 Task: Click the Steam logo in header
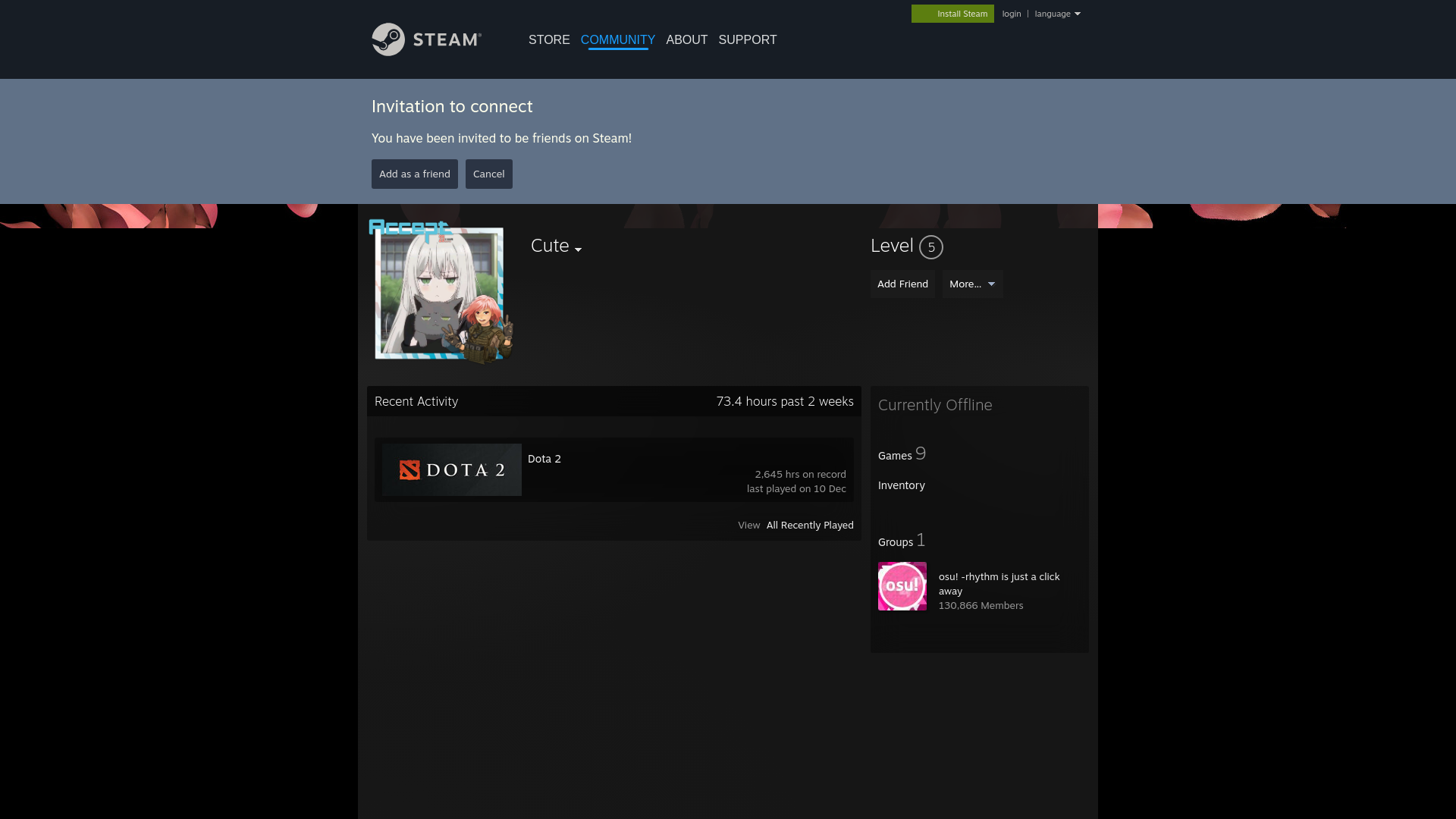426,39
